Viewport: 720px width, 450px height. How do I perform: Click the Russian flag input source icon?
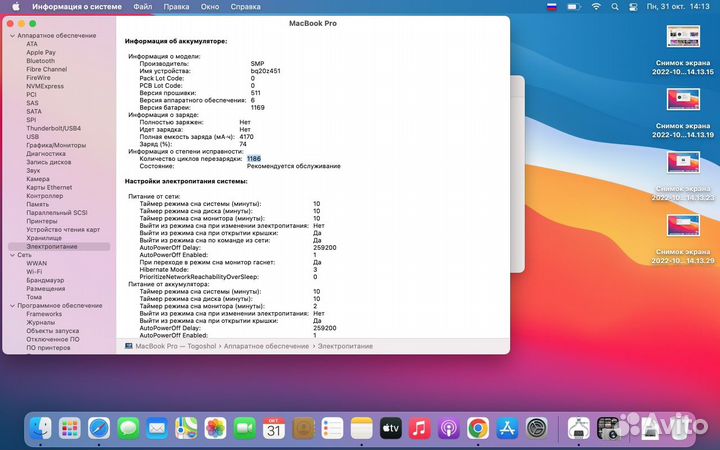(551, 7)
